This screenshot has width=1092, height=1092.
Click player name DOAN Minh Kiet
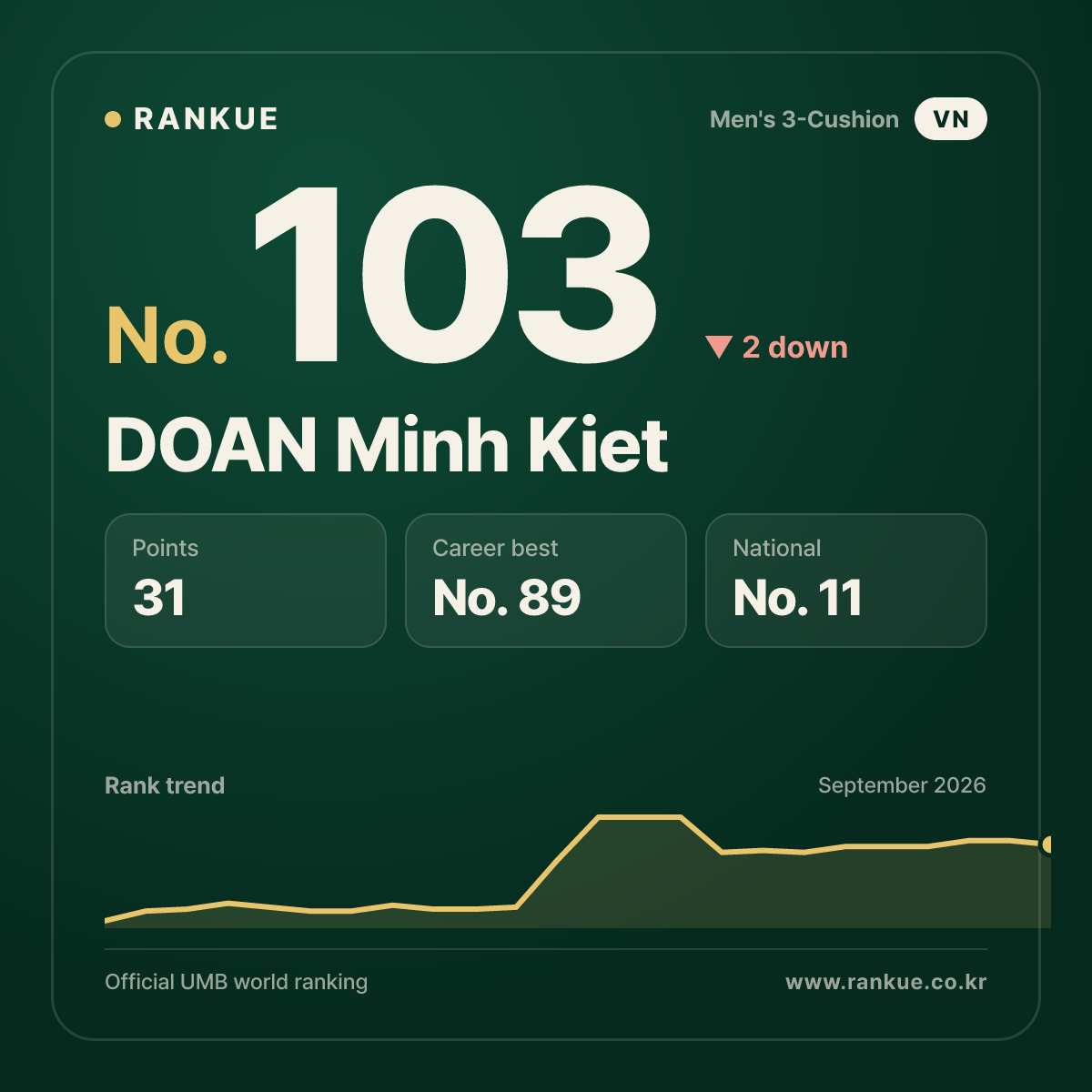click(387, 445)
